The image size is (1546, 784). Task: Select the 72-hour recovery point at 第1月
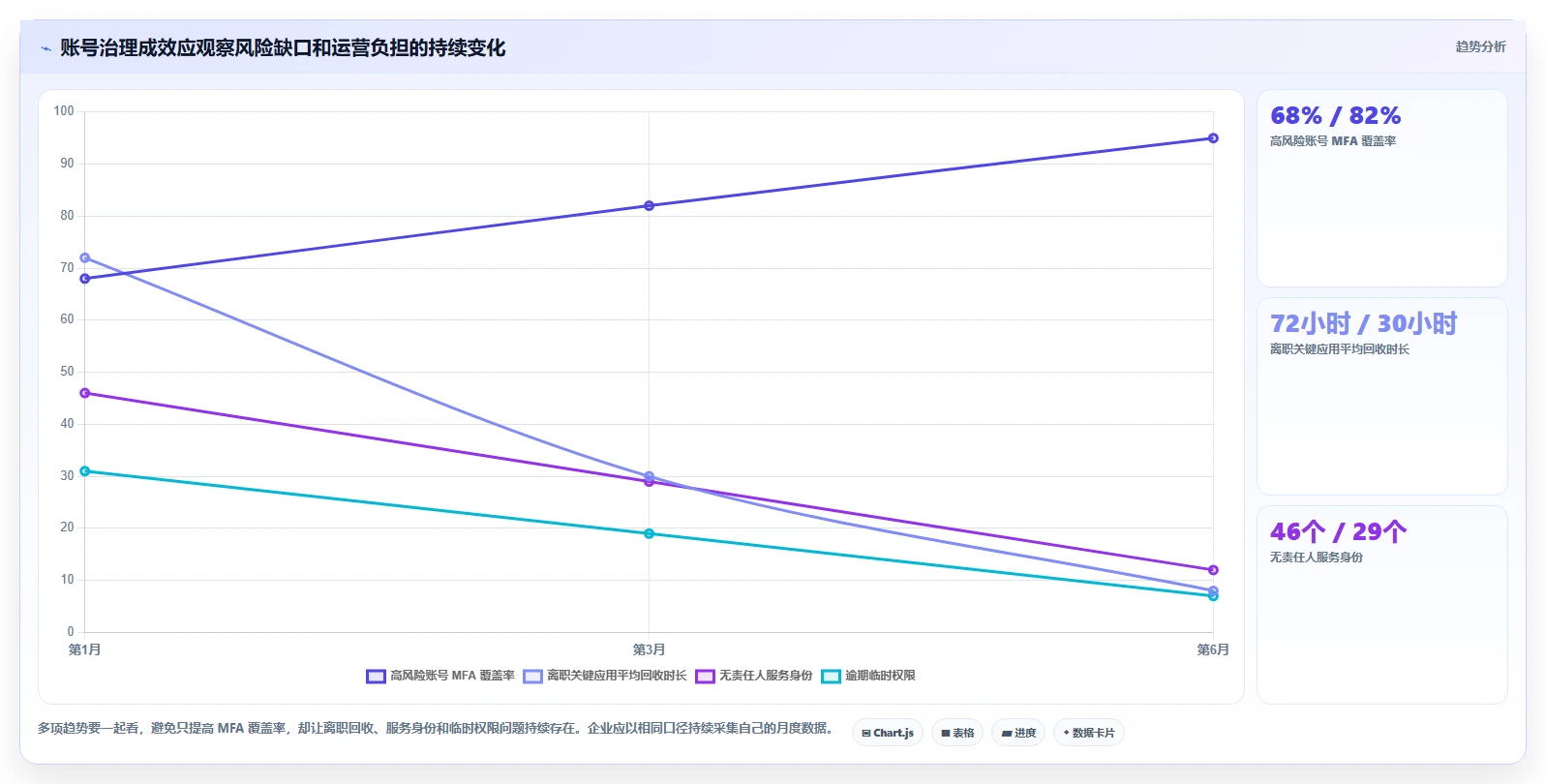pyautogui.click(x=85, y=258)
